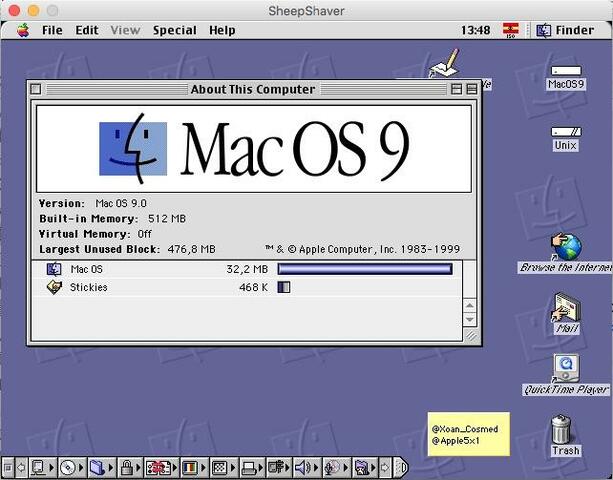Click the Mac OS memory usage bar
The height and width of the screenshot is (480, 613).
365,269
